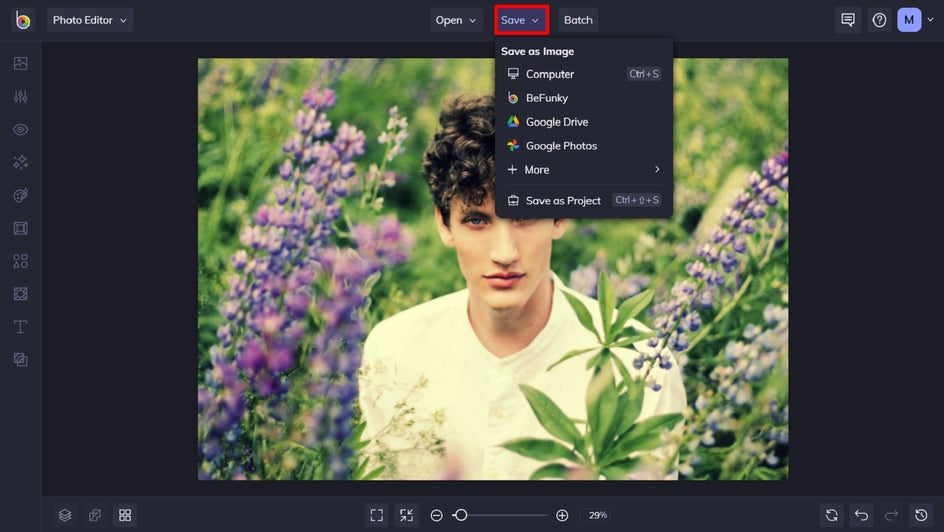Image resolution: width=944 pixels, height=532 pixels.
Task: Click the M user avatar
Action: 909,20
